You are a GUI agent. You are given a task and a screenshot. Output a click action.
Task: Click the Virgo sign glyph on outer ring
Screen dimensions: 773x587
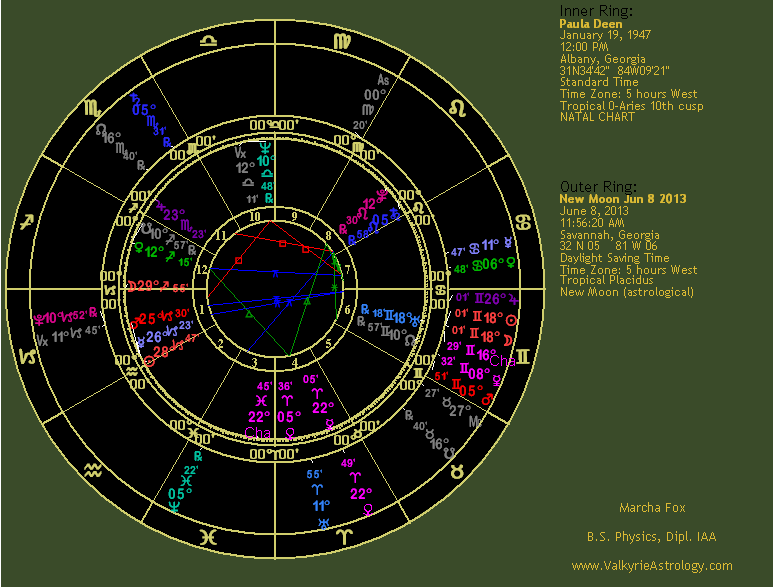[342, 40]
